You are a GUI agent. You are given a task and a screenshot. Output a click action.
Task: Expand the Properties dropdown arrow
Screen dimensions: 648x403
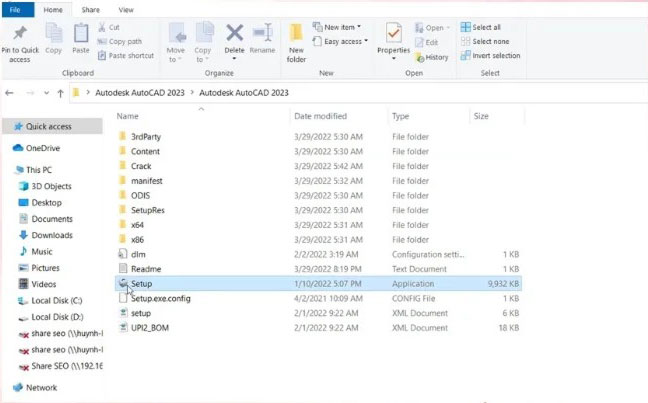pyautogui.click(x=393, y=59)
